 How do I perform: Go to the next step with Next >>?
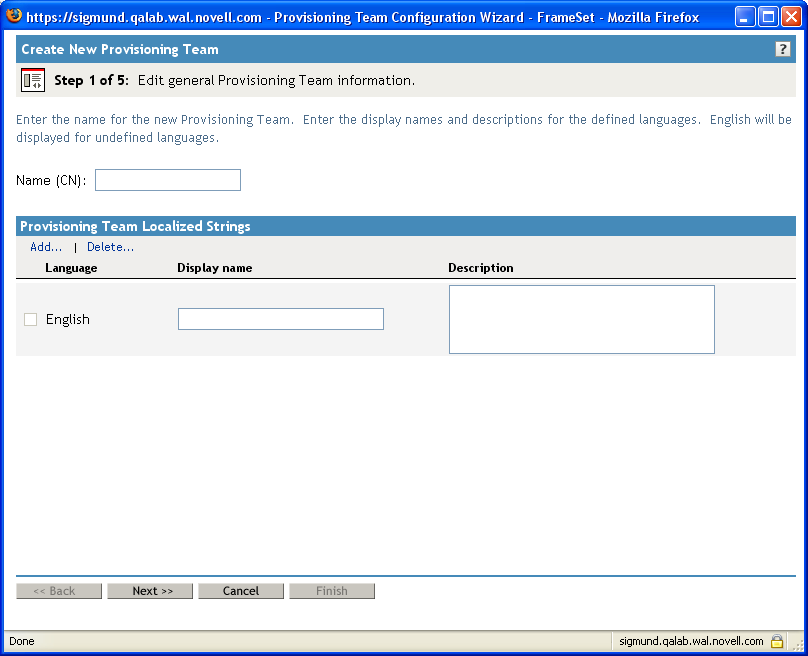(x=150, y=591)
